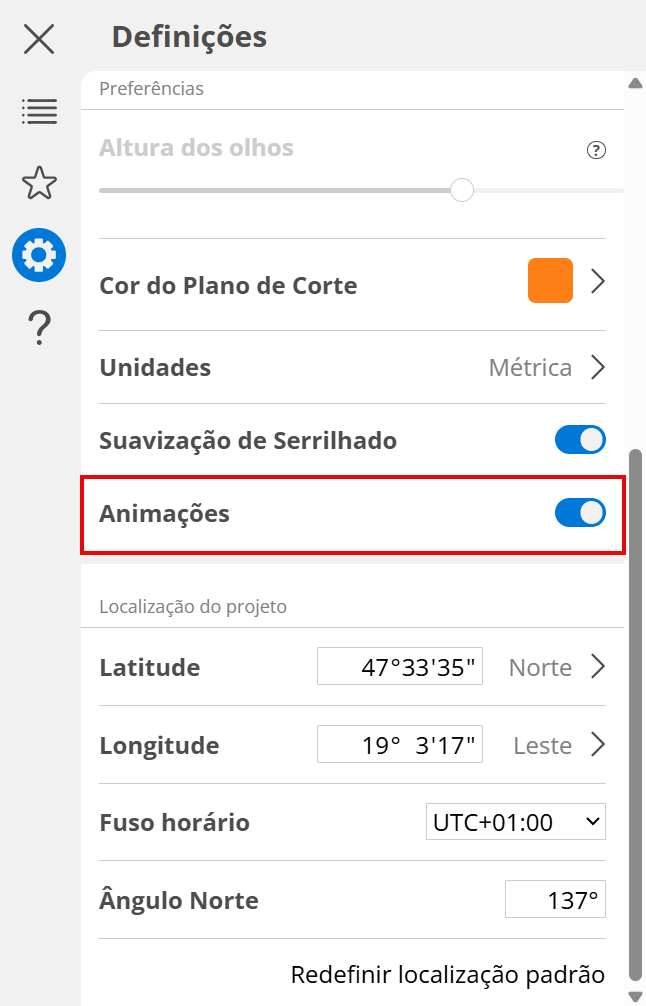Screen dimensions: 646x1006
Task: Click the Ângulo Norte input field
Action: pyautogui.click(x=555, y=900)
